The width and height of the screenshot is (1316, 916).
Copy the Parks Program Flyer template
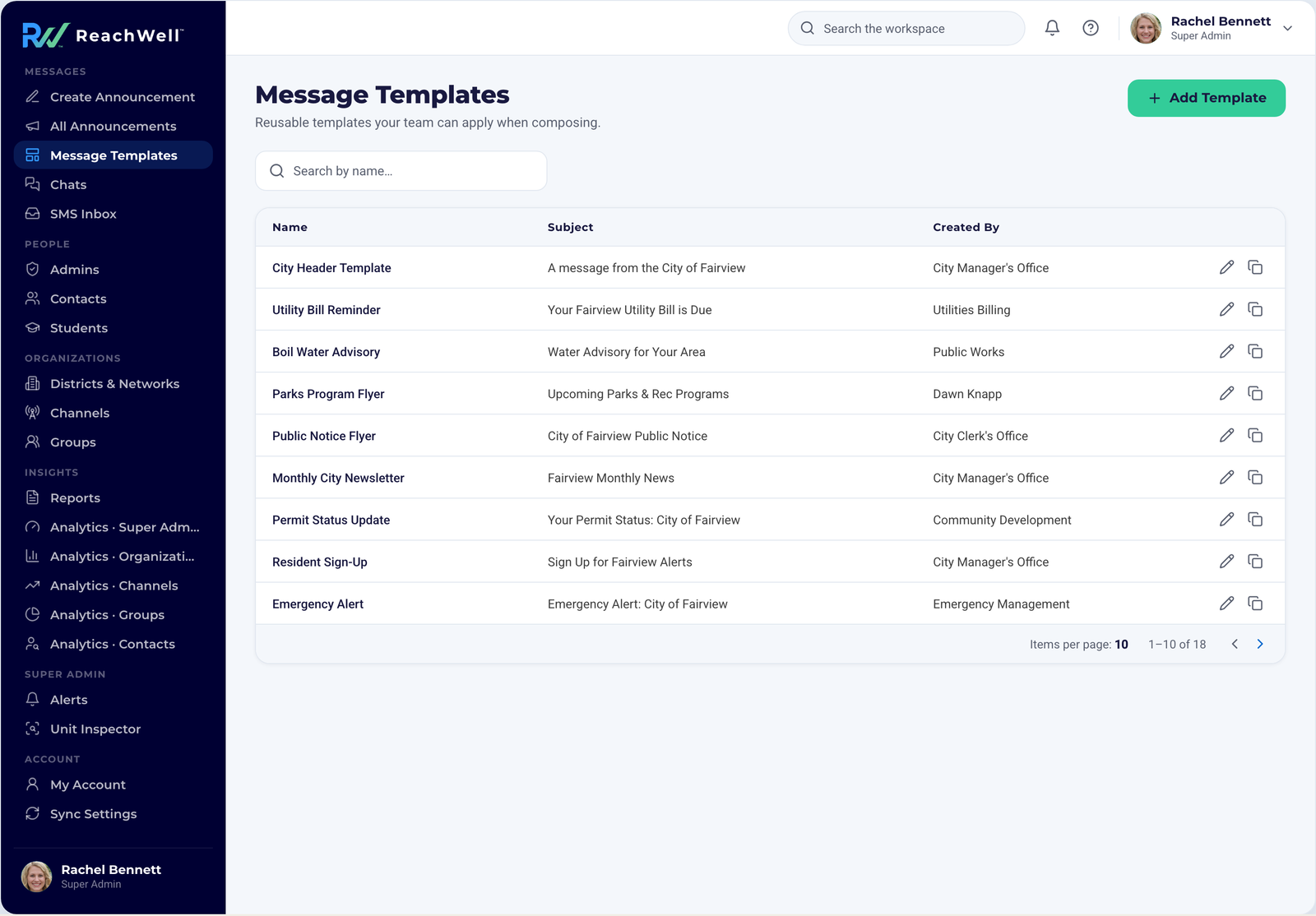pyautogui.click(x=1255, y=393)
